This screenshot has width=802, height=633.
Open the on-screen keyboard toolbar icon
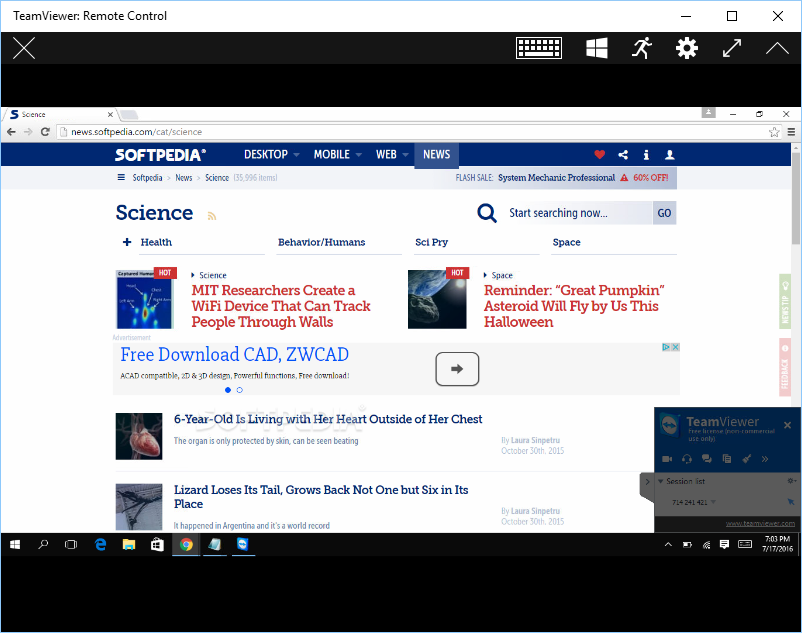click(x=539, y=48)
